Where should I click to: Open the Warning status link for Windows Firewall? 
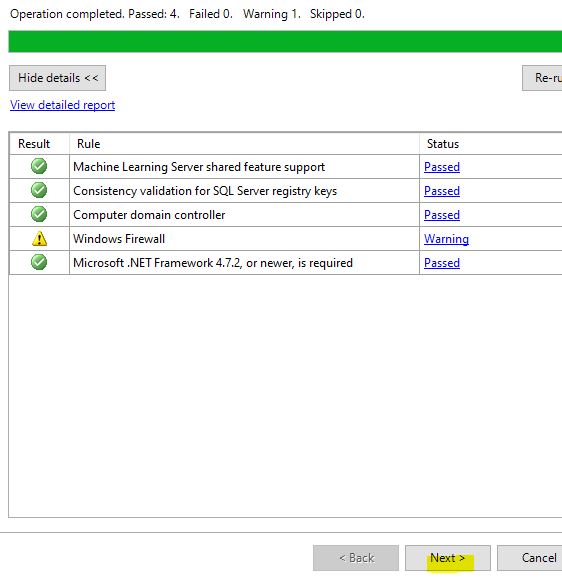[446, 239]
